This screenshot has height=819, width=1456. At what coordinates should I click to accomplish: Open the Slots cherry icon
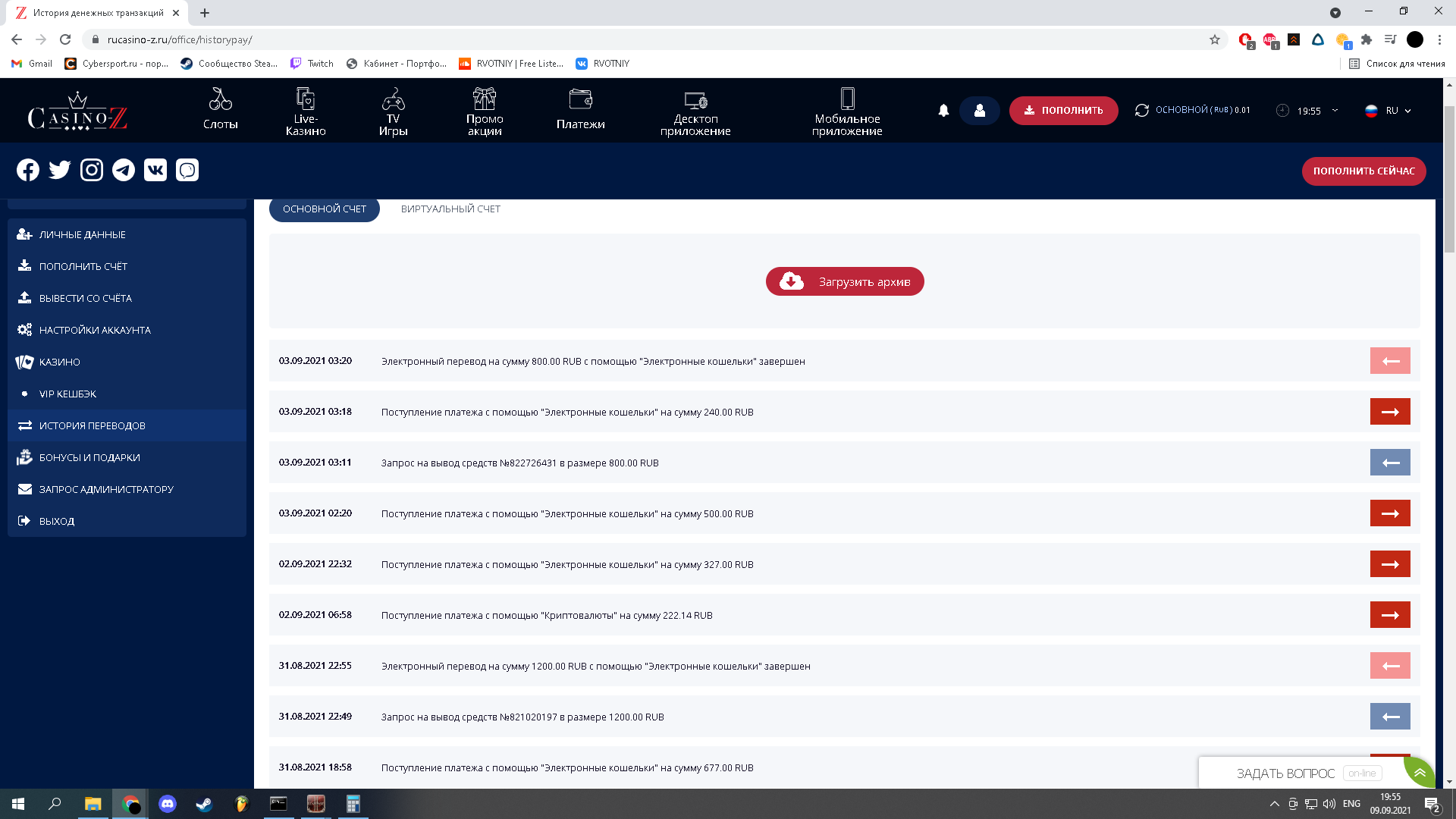tap(221, 99)
